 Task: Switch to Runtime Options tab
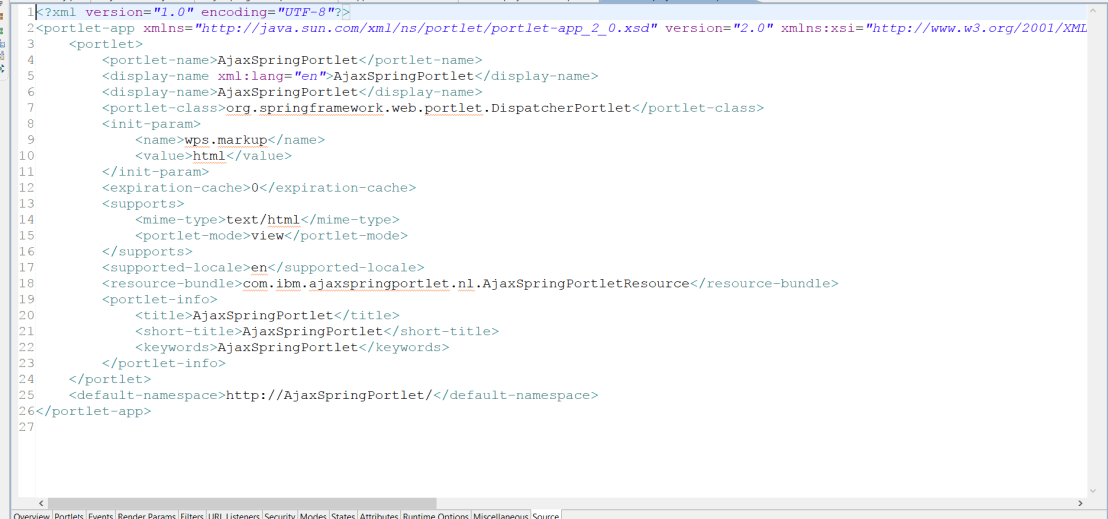click(x=436, y=516)
